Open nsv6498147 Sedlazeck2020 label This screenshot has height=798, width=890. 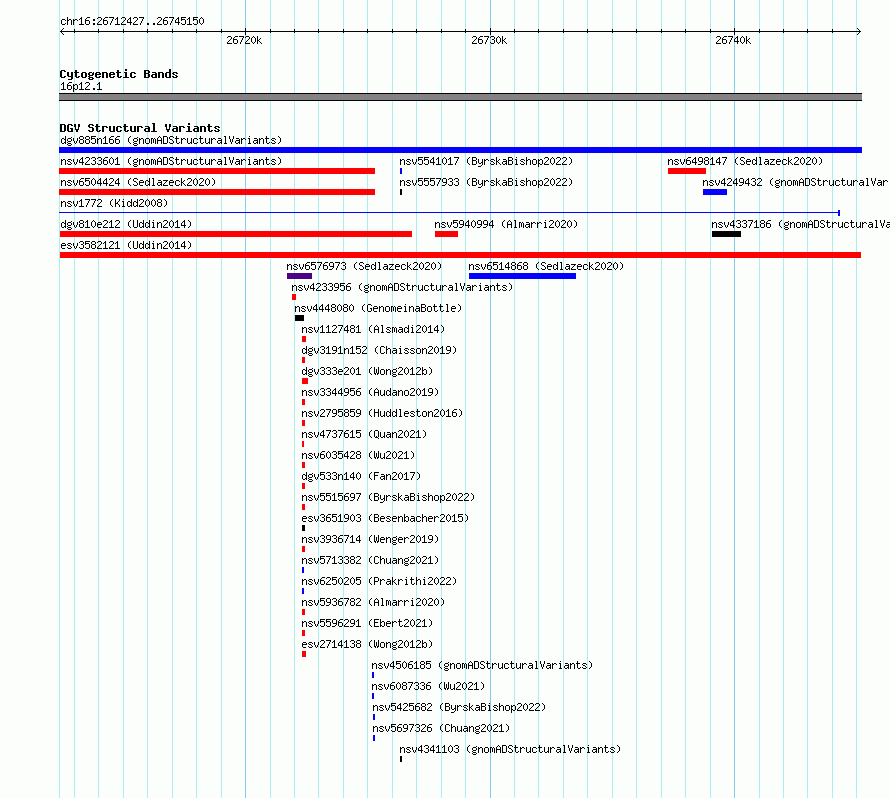tap(745, 161)
